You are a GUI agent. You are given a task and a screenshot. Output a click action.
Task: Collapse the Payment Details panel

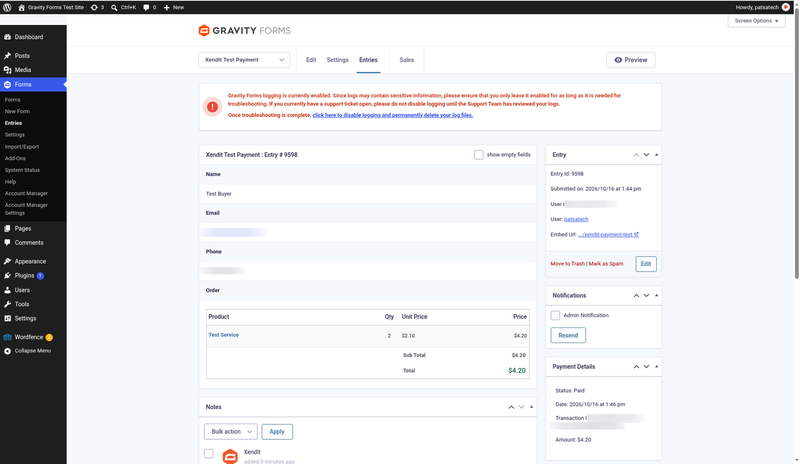coord(657,367)
